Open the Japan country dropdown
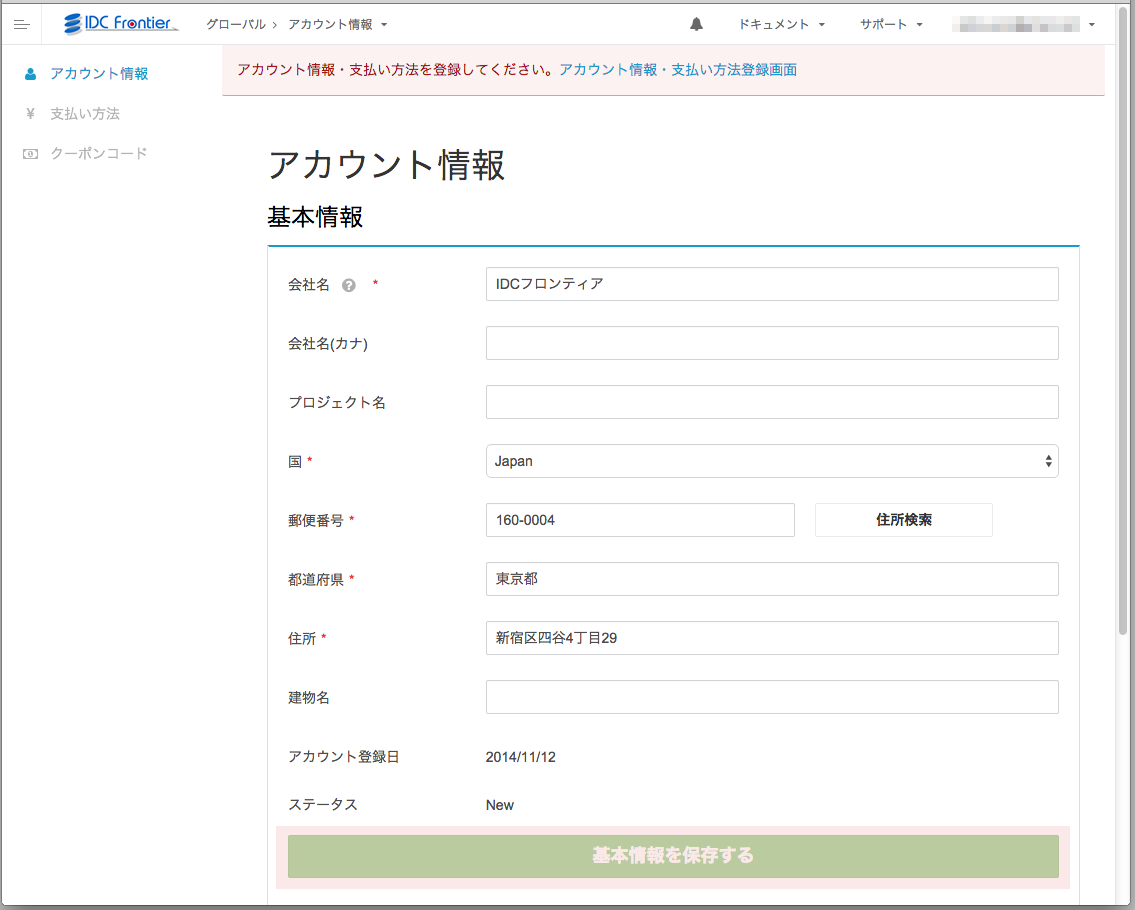 coord(770,461)
